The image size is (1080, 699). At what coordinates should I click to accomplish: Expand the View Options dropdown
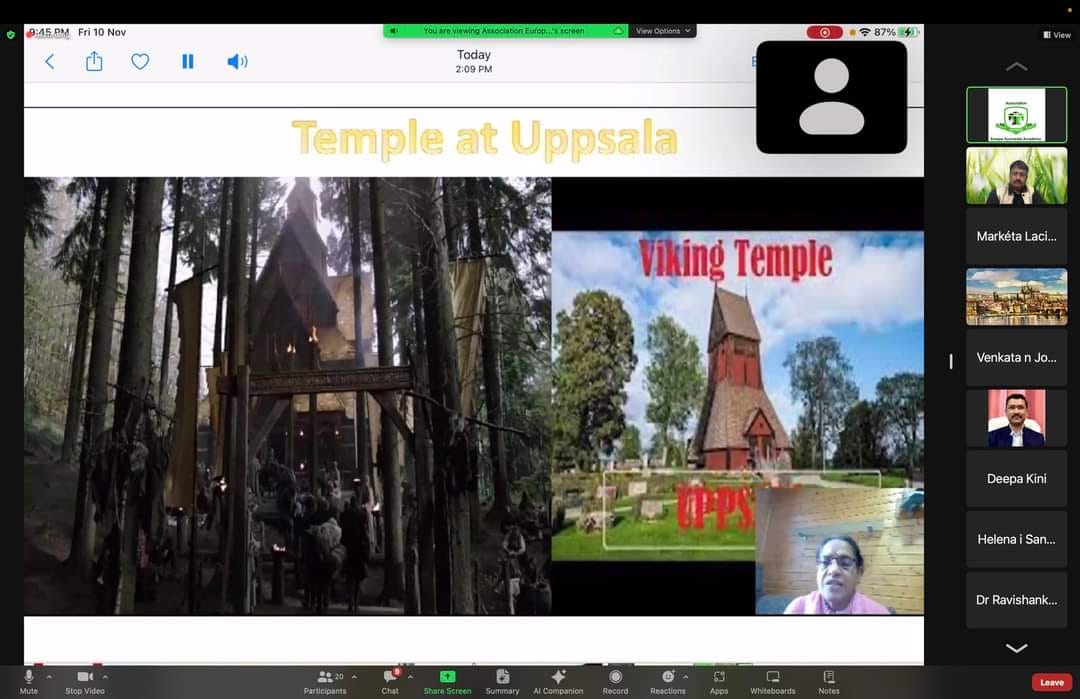point(663,31)
